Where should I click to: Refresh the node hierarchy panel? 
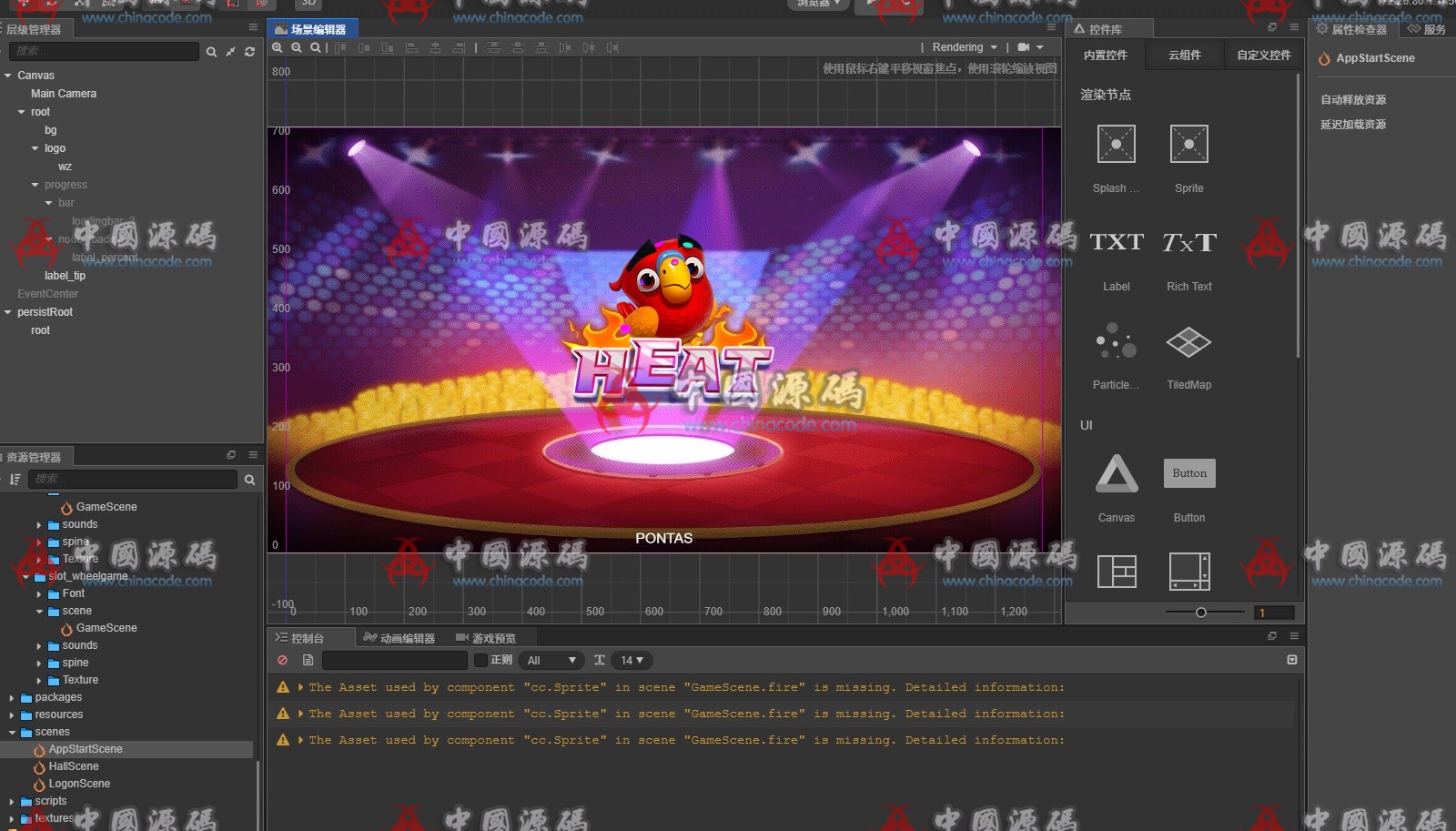[249, 52]
